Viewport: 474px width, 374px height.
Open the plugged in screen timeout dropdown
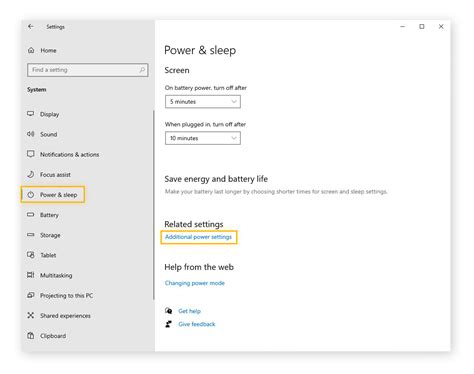(203, 138)
